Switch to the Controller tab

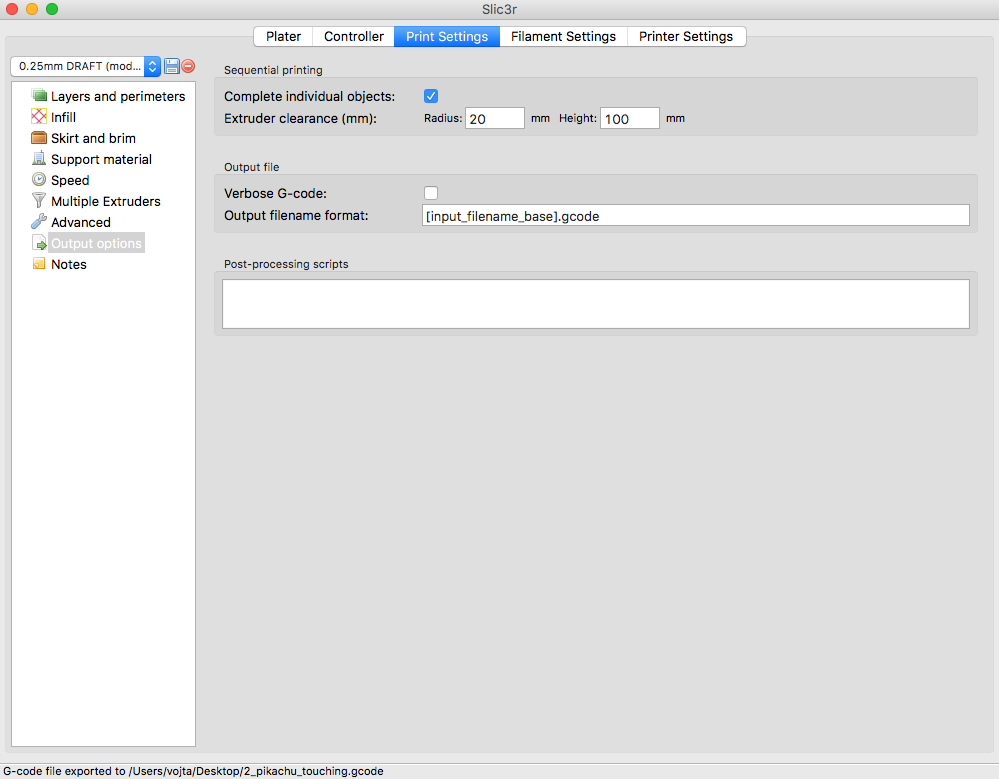click(x=354, y=36)
